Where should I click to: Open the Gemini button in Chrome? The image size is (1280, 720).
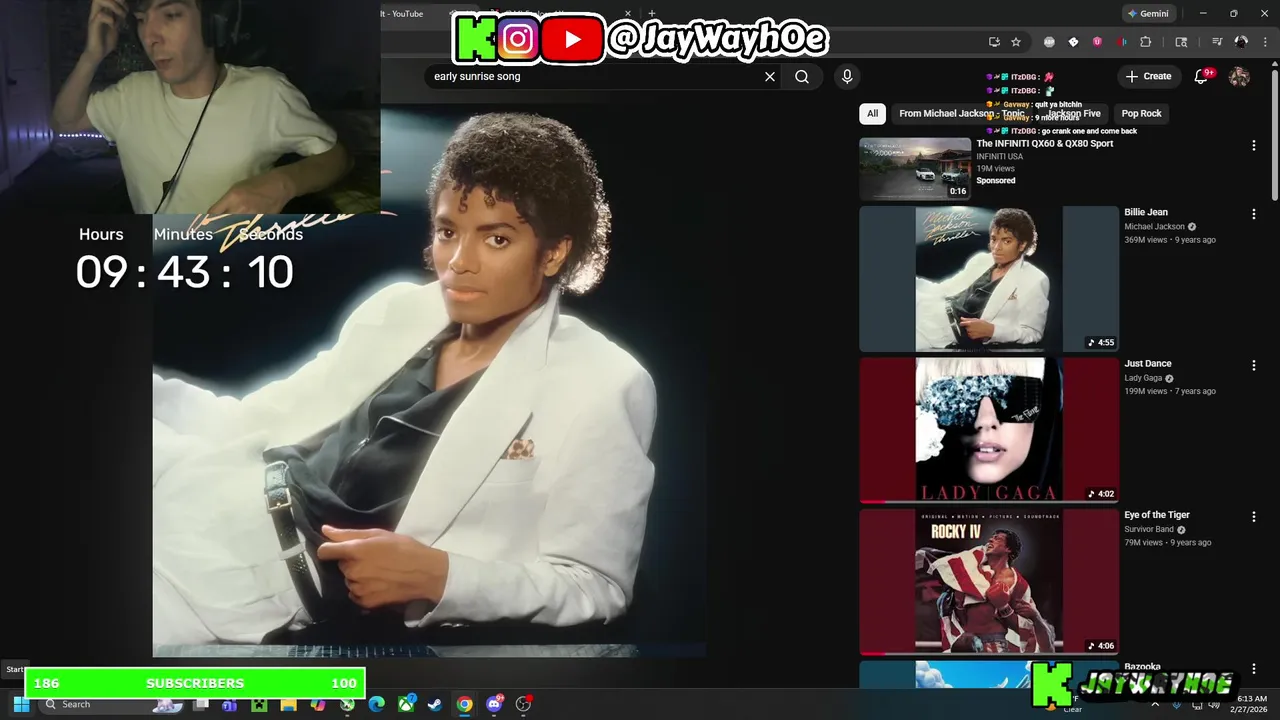pyautogui.click(x=1148, y=14)
